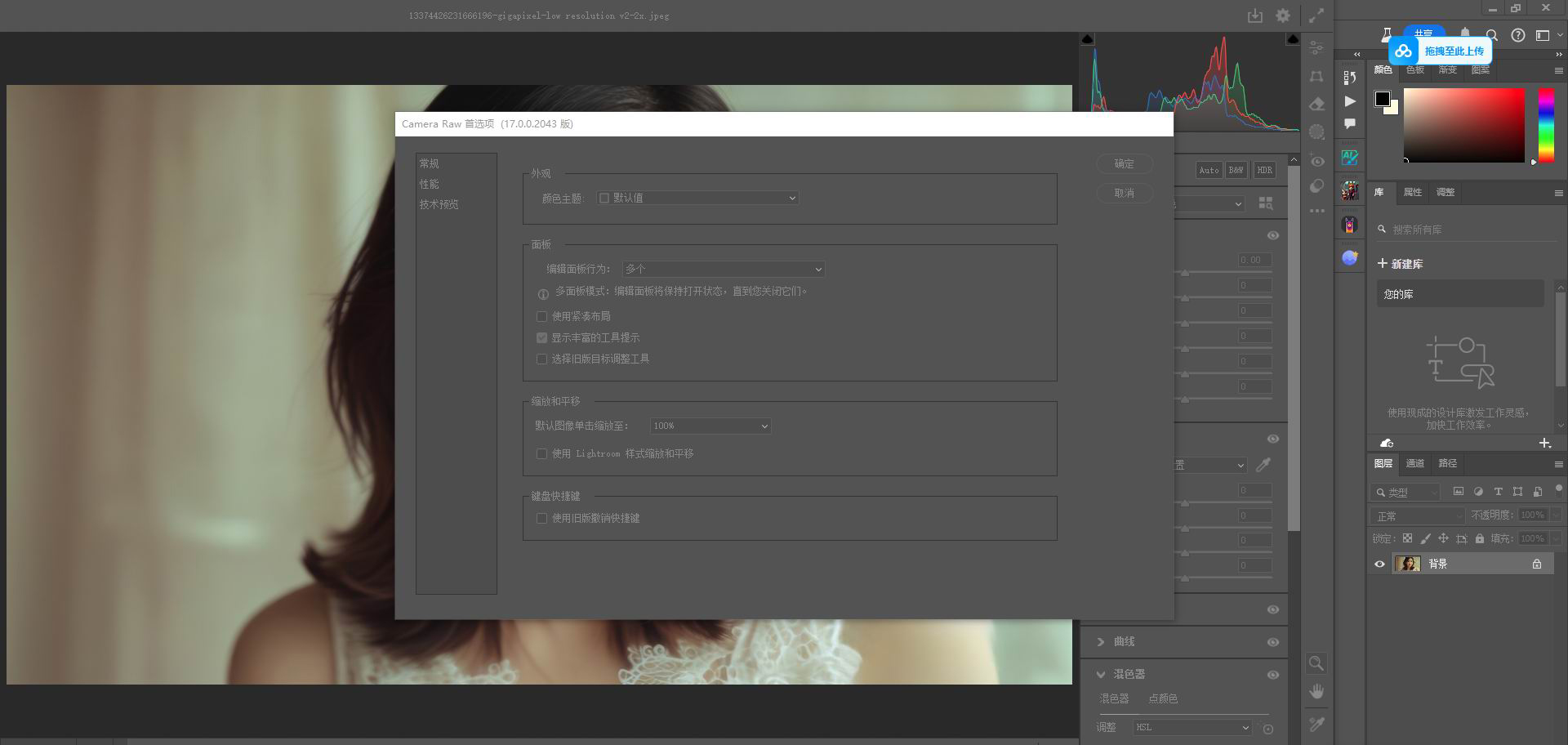Click the Camera Raw save image icon

point(1255,16)
